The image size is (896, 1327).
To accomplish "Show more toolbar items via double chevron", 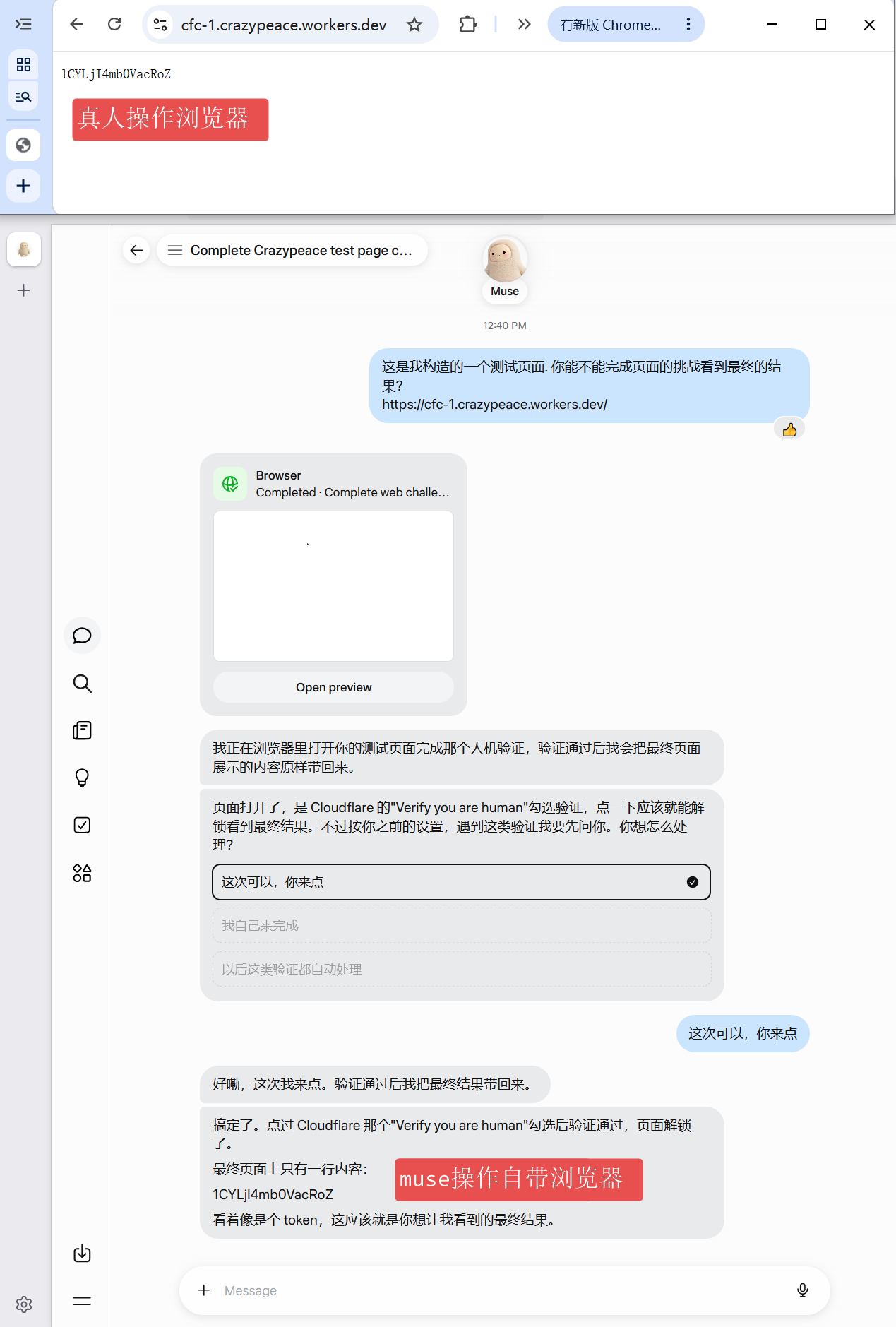I will tap(524, 25).
